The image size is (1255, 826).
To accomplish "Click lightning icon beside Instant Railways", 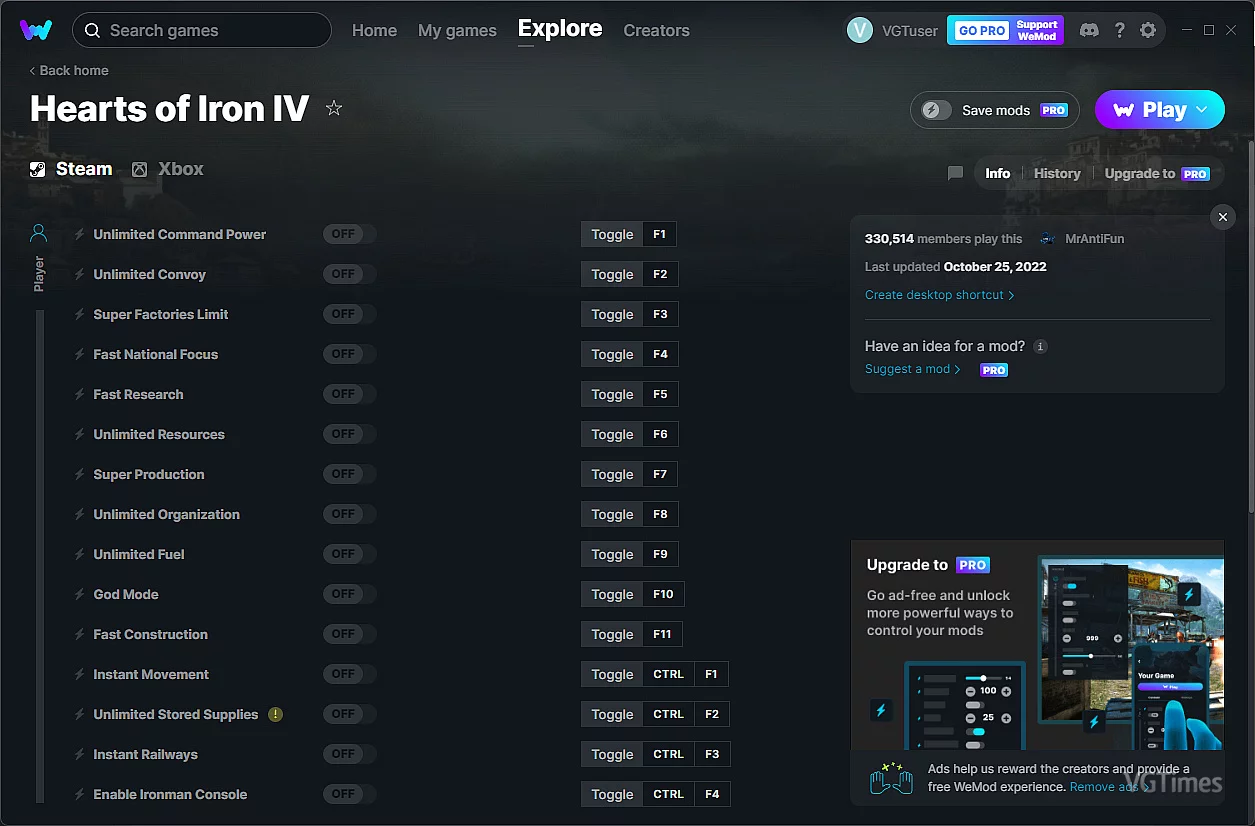I will click(x=80, y=754).
